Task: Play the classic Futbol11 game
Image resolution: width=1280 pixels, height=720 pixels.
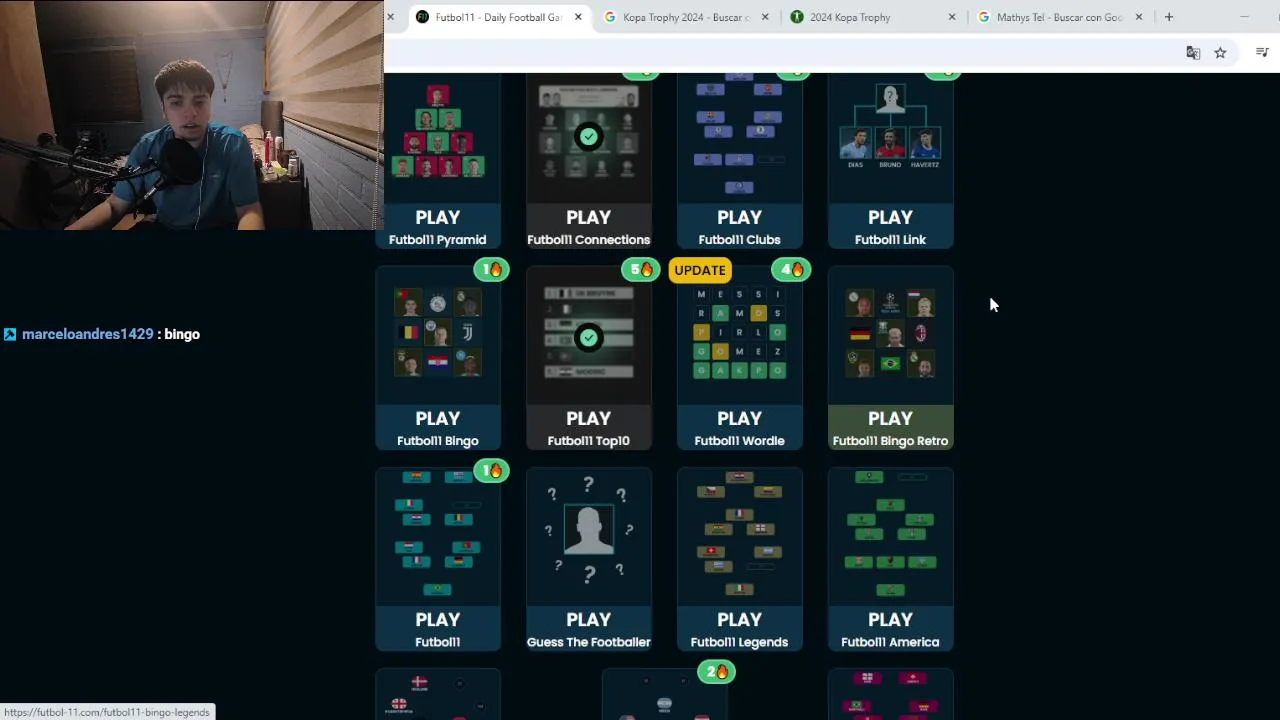Action: pyautogui.click(x=437, y=629)
